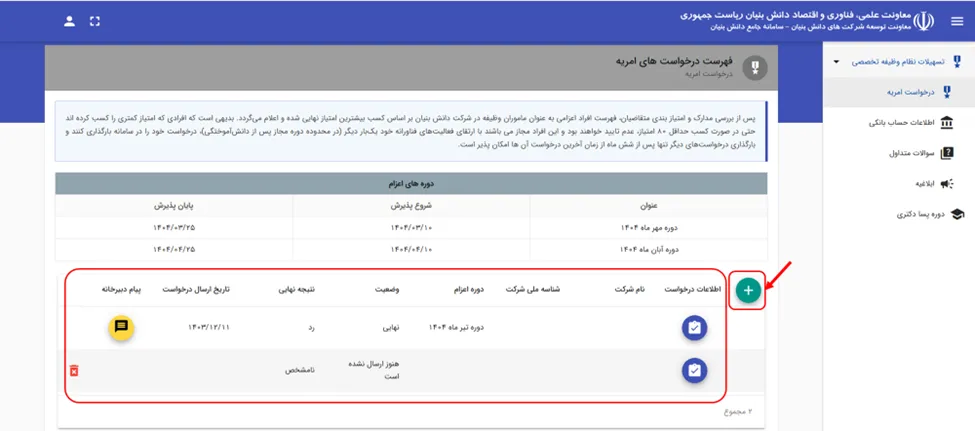Click the نهایی status cell
This screenshot has height=431, width=975.
click(x=389, y=327)
